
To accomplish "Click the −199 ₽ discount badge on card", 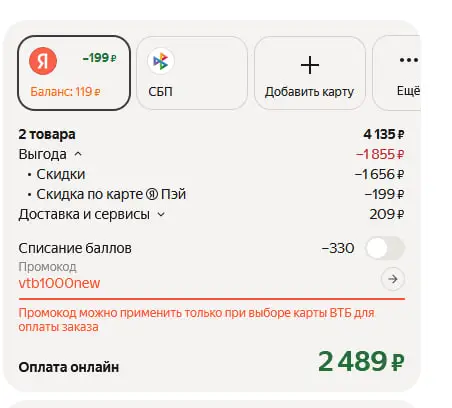I will pyautogui.click(x=99, y=58).
